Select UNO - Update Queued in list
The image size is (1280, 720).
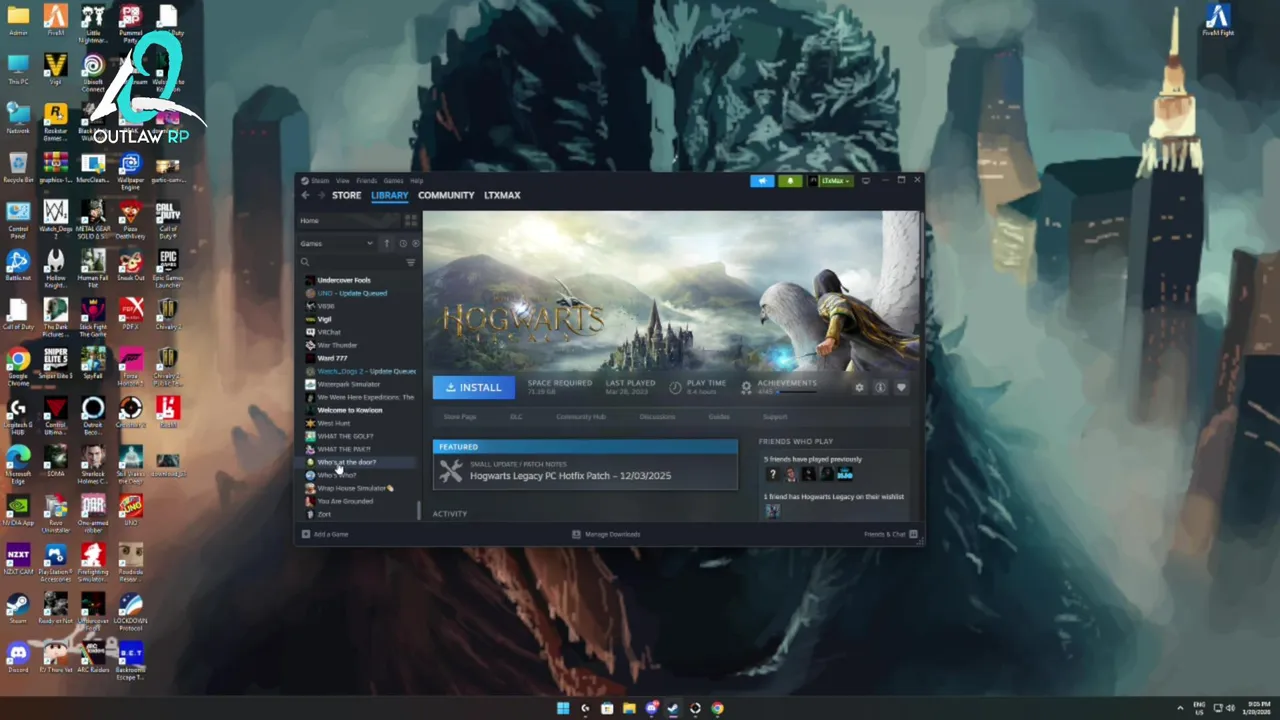click(352, 293)
